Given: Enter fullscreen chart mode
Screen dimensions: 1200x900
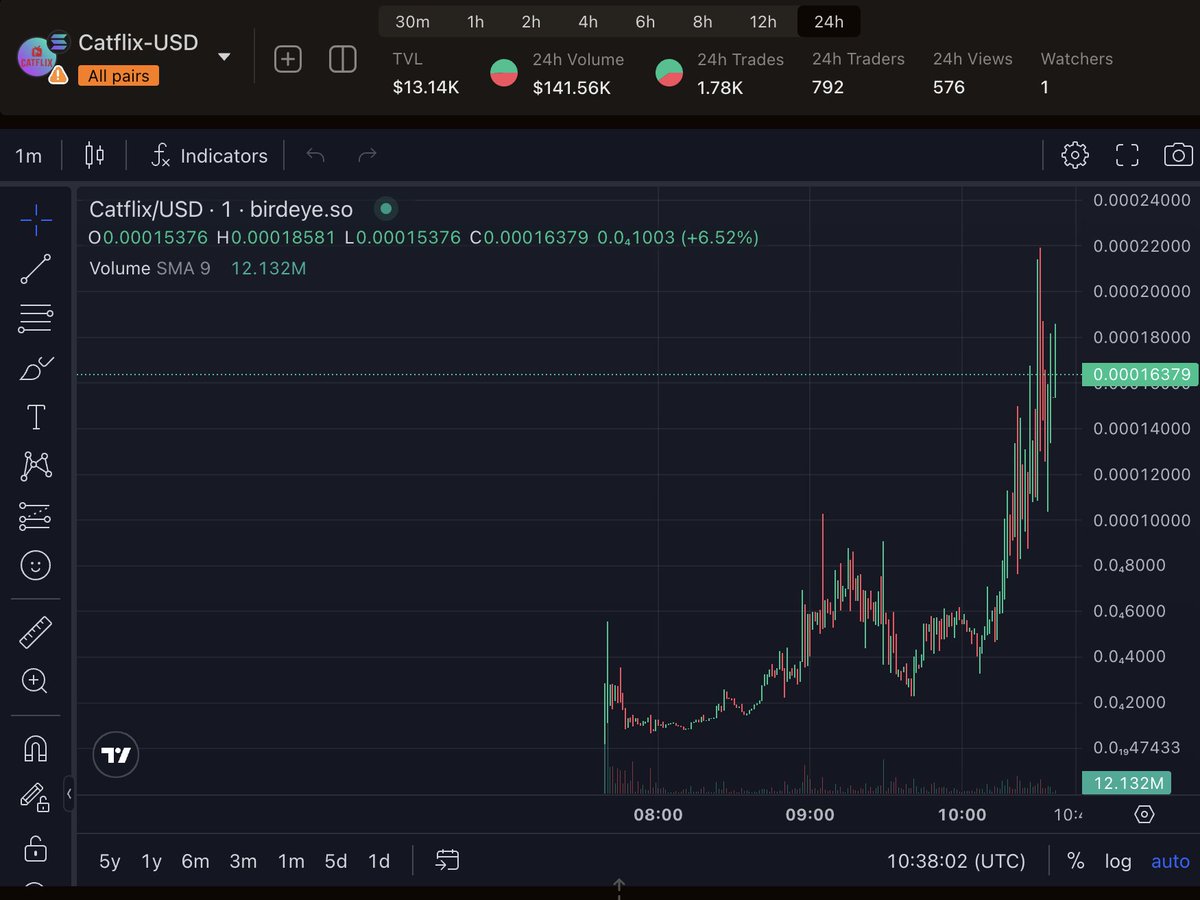Looking at the screenshot, I should point(1127,155).
